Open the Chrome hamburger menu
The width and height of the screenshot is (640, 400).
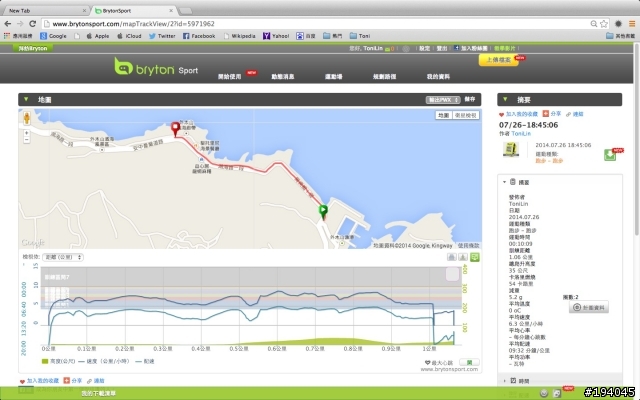coord(632,24)
